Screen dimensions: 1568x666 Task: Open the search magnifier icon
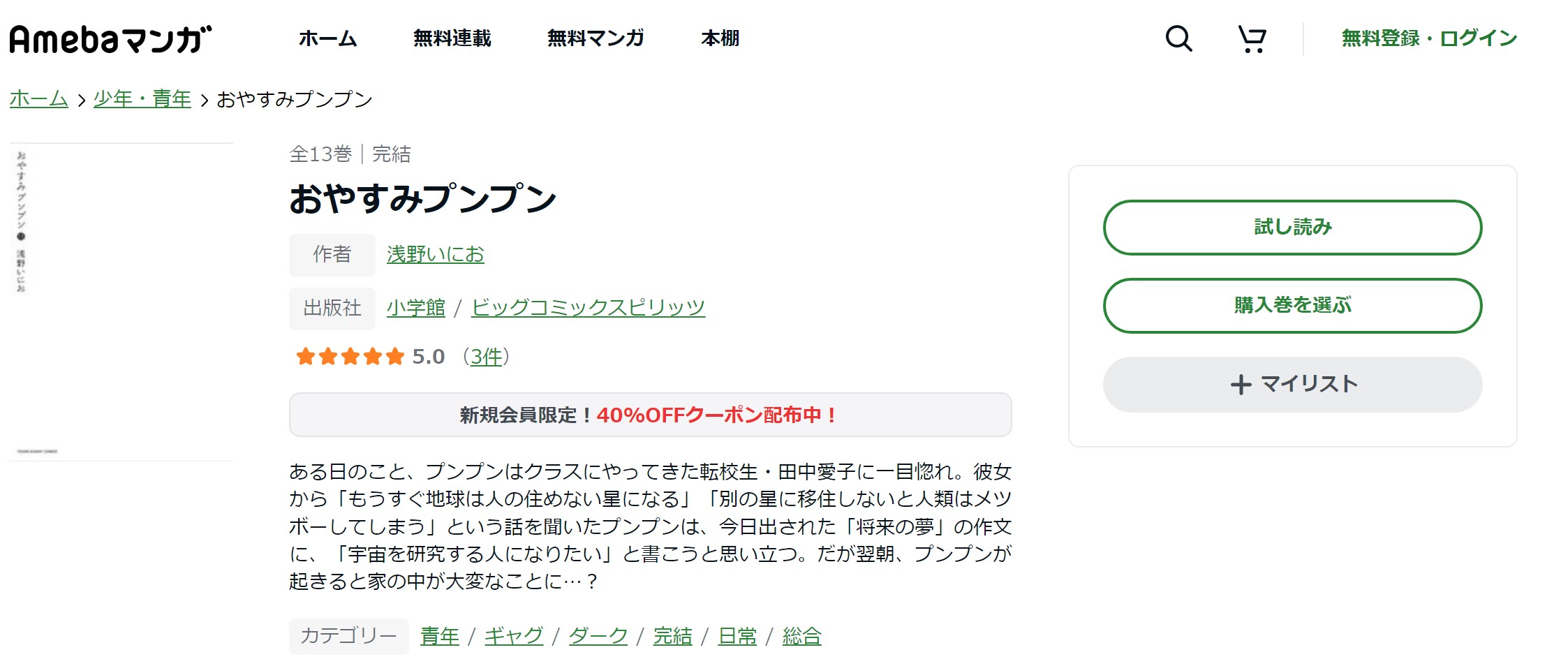[1178, 38]
